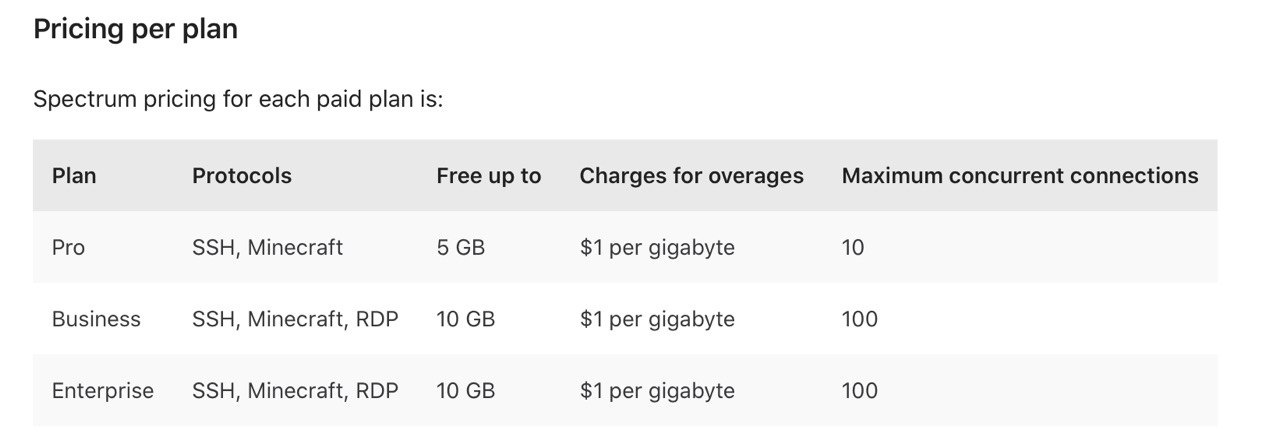This screenshot has height=441, width=1280.
Task: Click the '10' concurrent connections value
Action: click(x=853, y=247)
